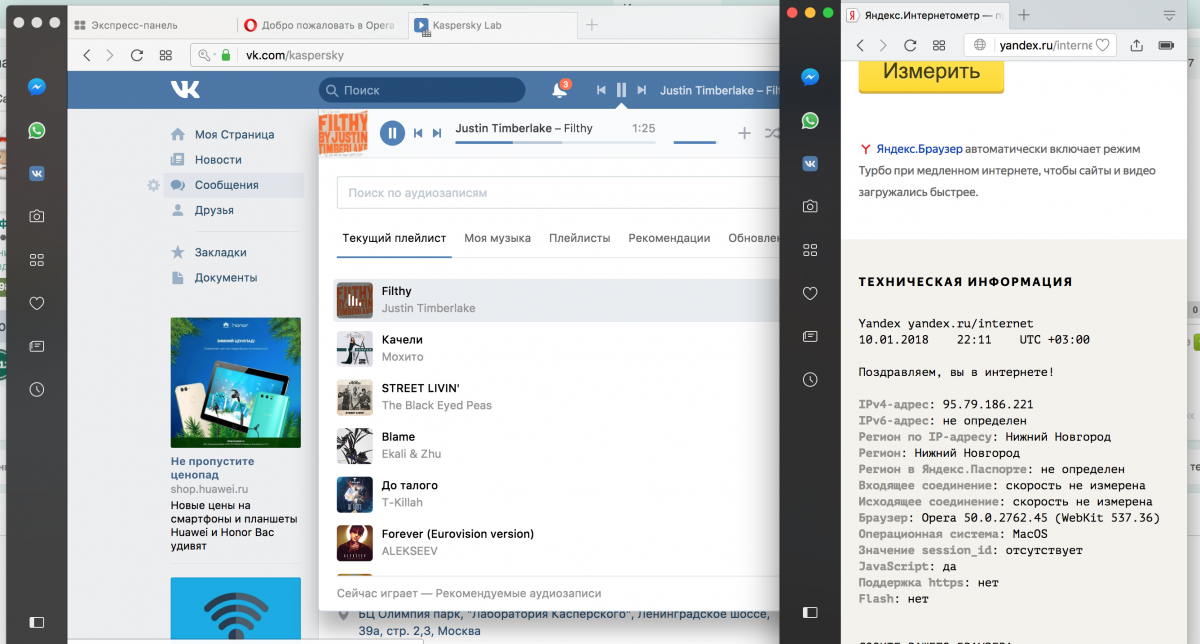Share the Yandex page
The height and width of the screenshot is (644, 1200).
click(x=1136, y=45)
